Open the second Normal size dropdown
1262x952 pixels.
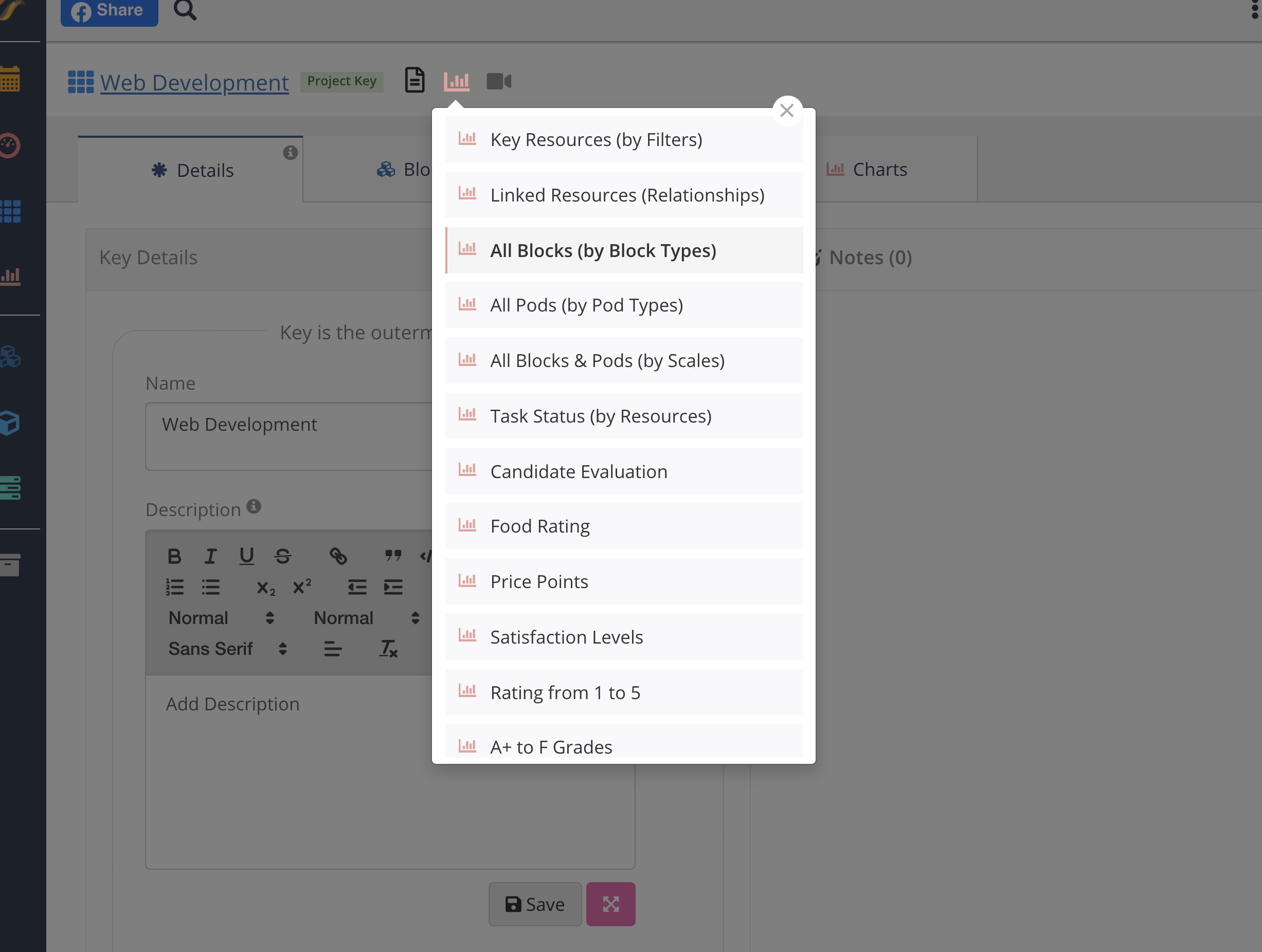367,618
